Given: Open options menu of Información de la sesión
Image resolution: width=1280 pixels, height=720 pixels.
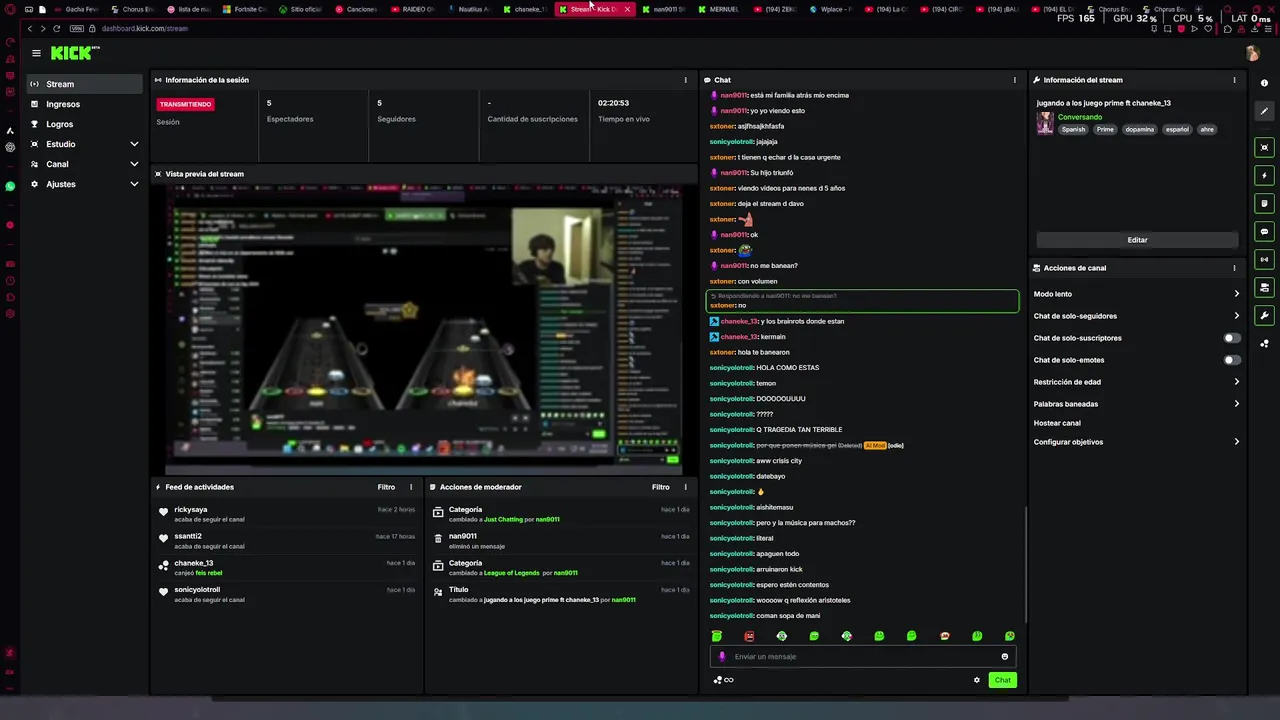Looking at the screenshot, I should coord(685,80).
